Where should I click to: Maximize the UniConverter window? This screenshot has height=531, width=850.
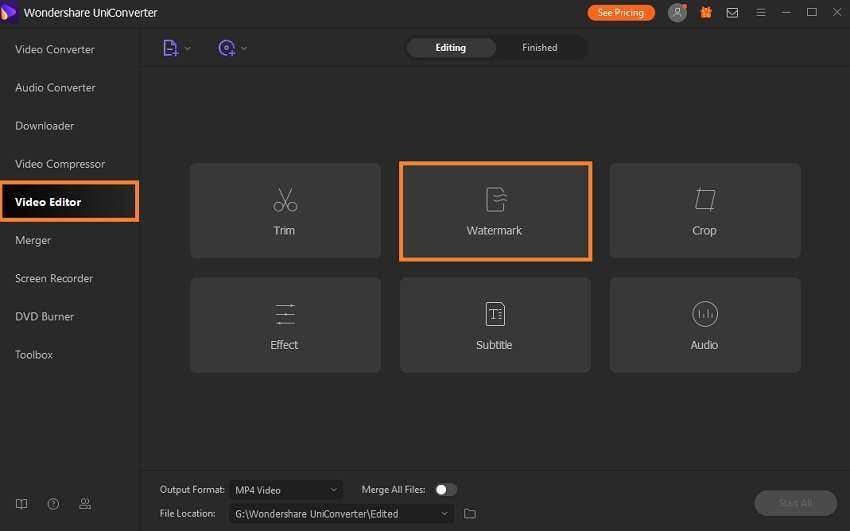[812, 12]
